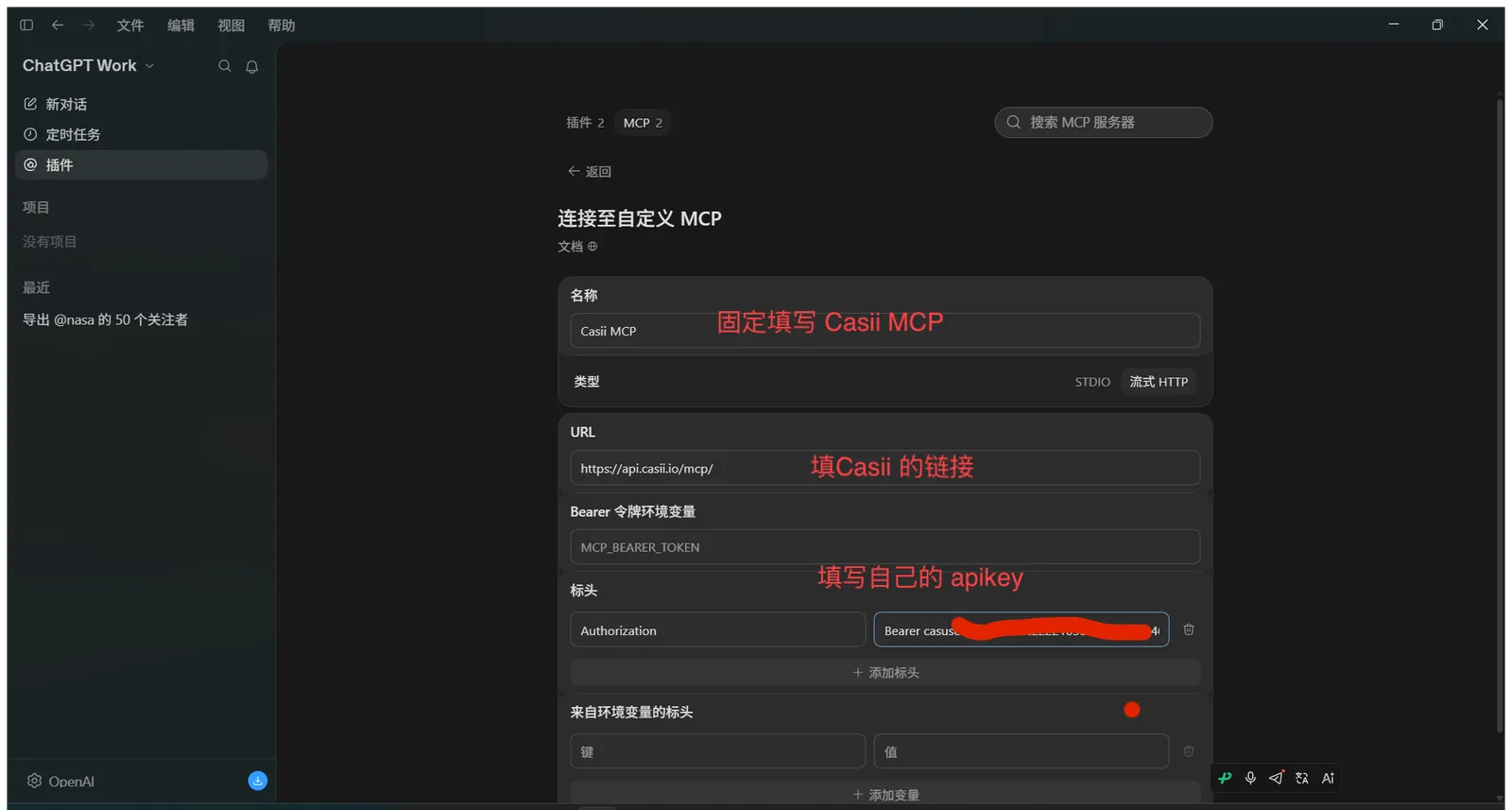The height and width of the screenshot is (810, 1512).
Task: Click the microphone icon in floating toolbar
Action: (x=1250, y=778)
